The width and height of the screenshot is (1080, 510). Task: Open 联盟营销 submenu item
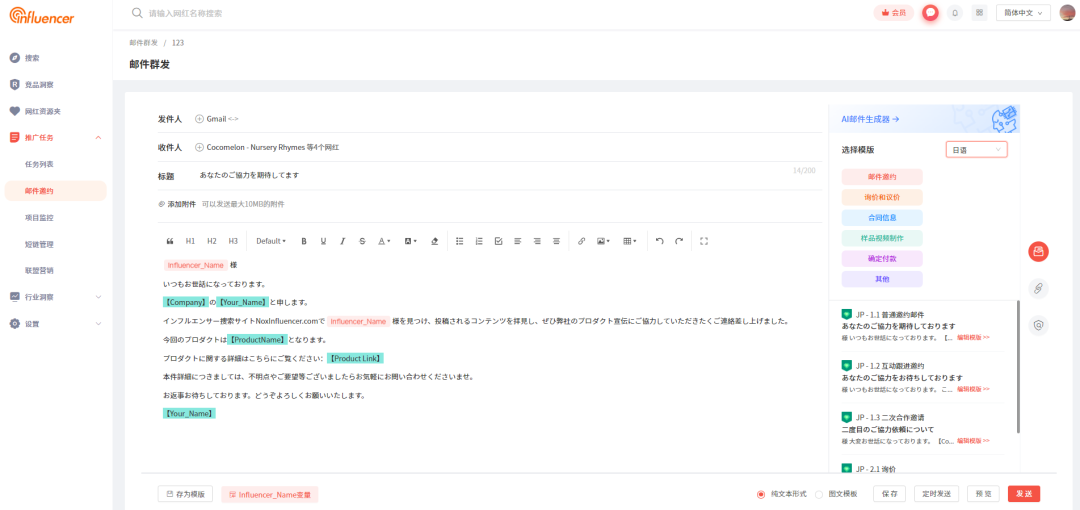(39, 270)
